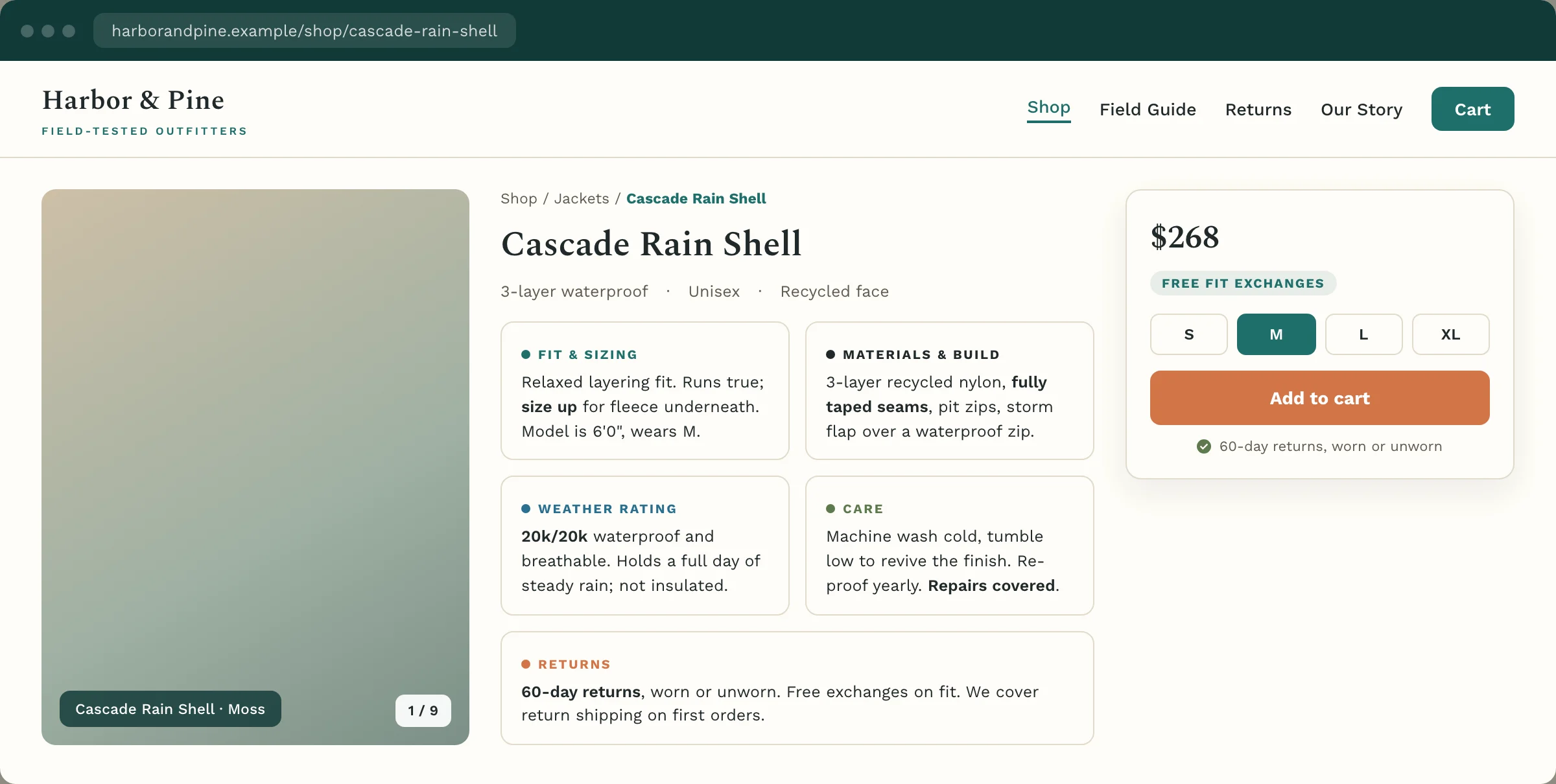The width and height of the screenshot is (1556, 784).
Task: Pick size XL
Action: coord(1450,334)
